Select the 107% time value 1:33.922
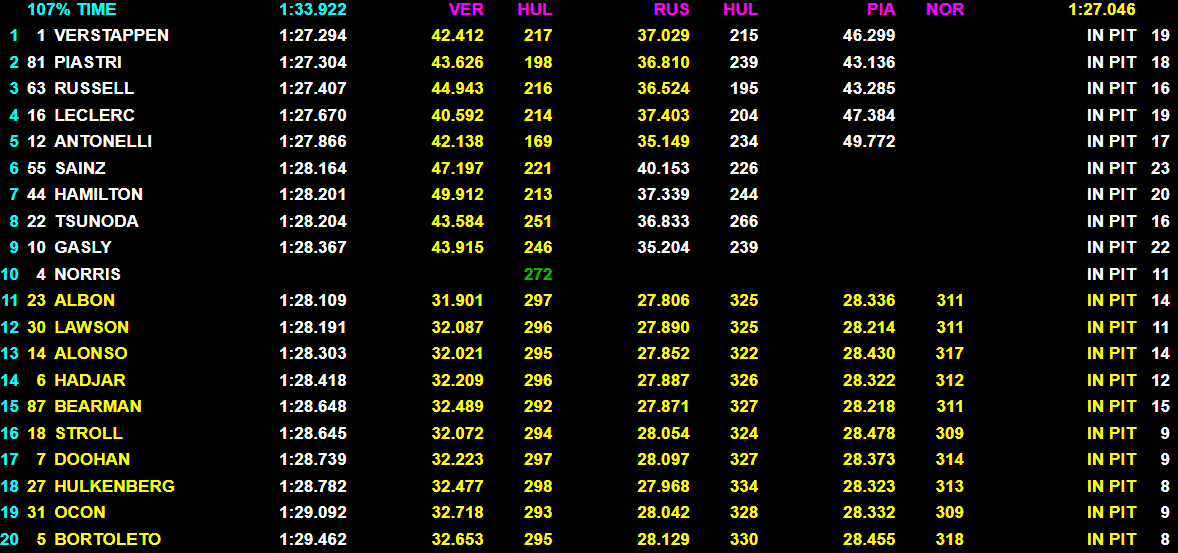 click(313, 10)
